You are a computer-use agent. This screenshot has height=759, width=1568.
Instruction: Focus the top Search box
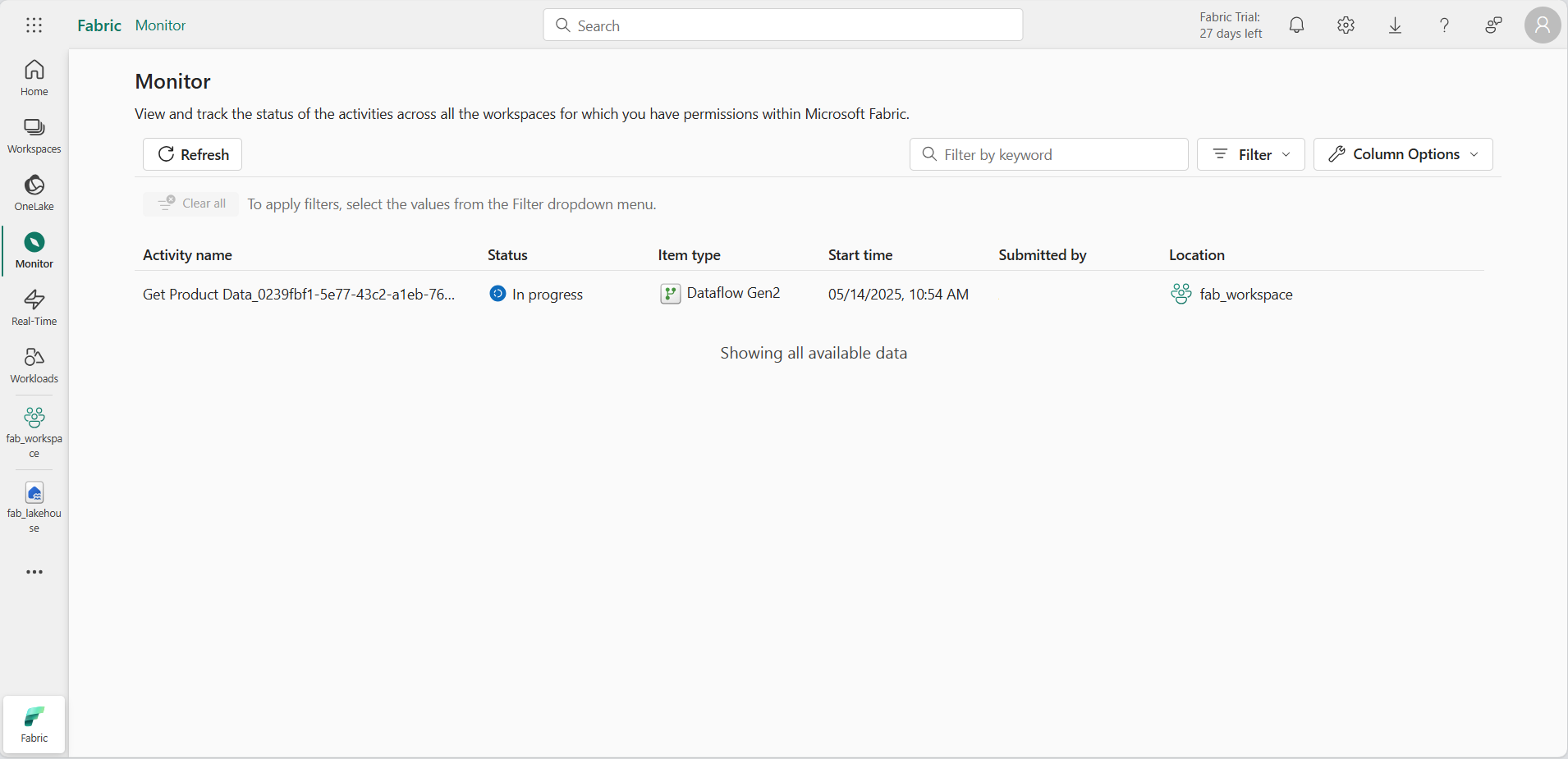pos(782,25)
